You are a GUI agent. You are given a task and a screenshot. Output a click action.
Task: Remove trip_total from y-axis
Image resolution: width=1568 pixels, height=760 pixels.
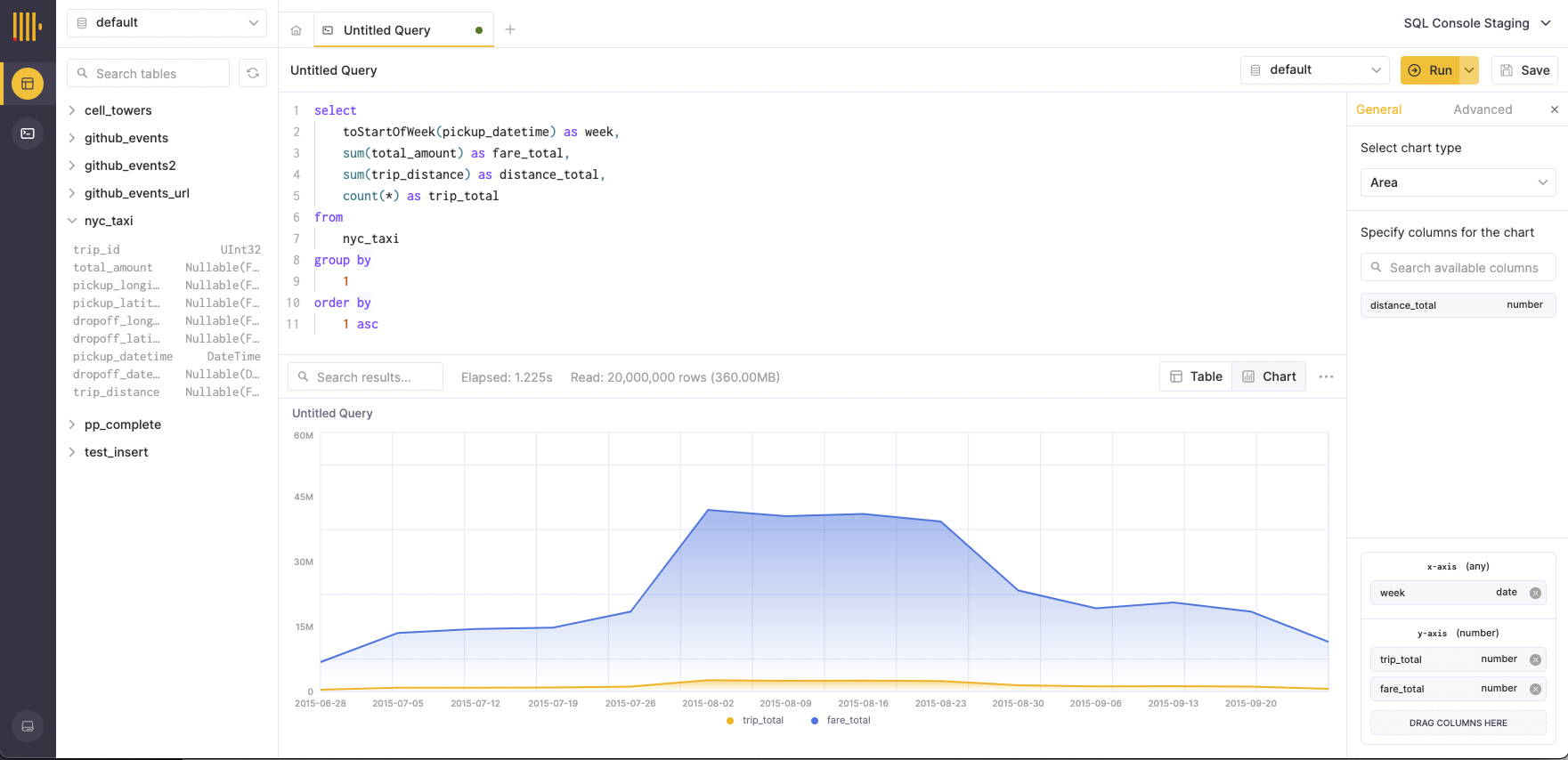point(1535,659)
